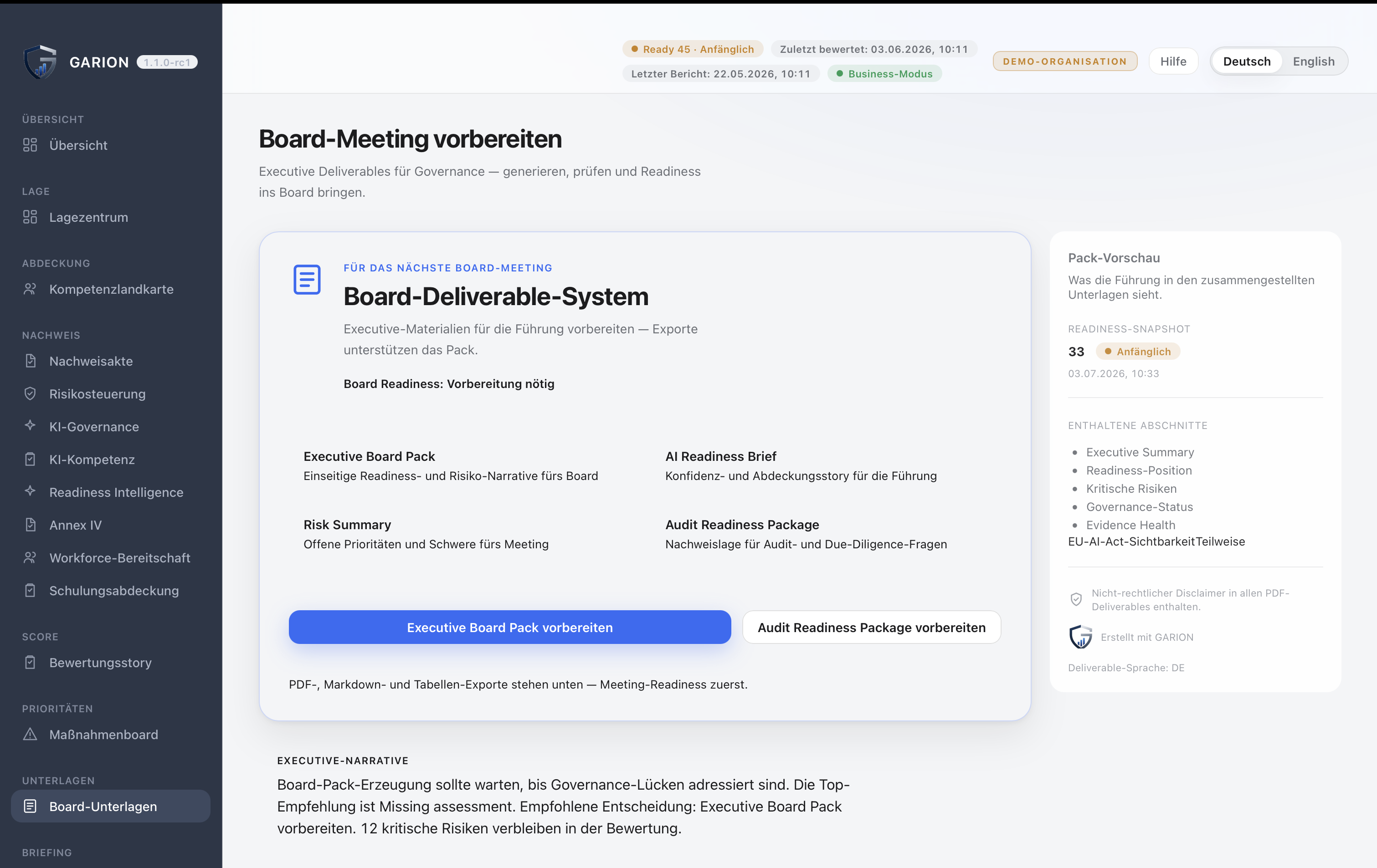
Task: Click the Board-Unterlagen document icon
Action: [30, 806]
